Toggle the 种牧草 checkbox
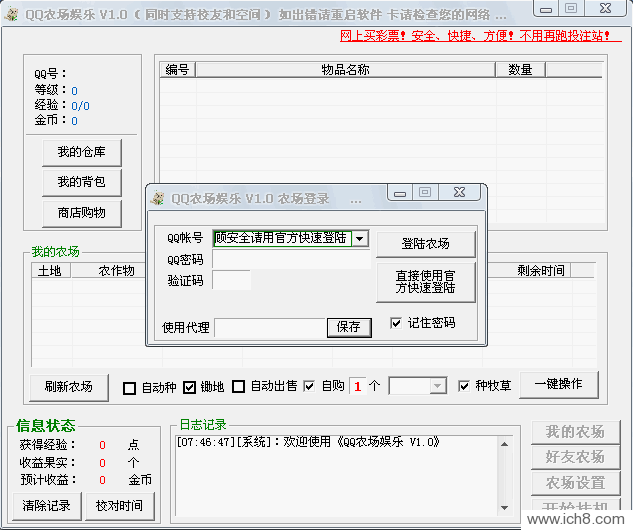 coord(464,386)
